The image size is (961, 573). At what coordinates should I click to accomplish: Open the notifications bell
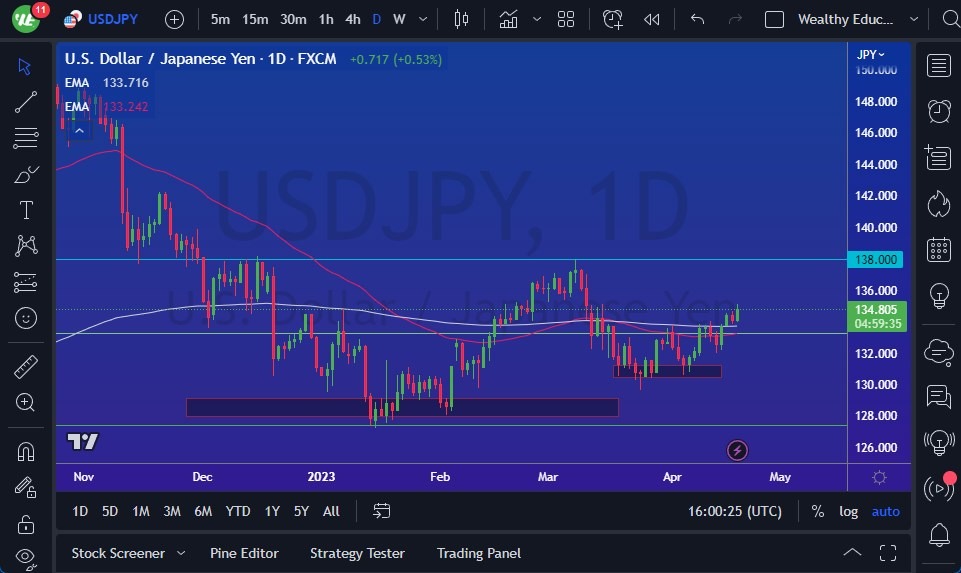pos(939,535)
